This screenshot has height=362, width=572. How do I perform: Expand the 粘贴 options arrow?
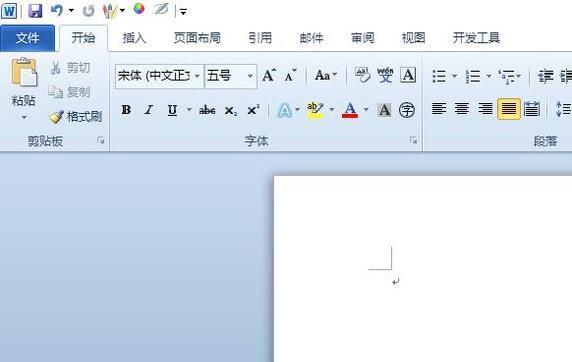[x=24, y=118]
